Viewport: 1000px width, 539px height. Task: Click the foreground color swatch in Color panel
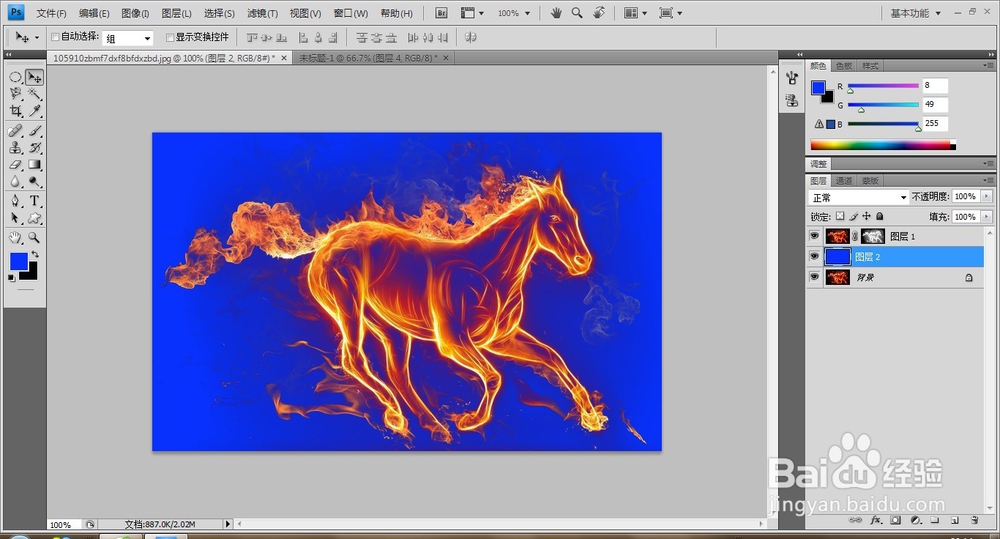[818, 88]
